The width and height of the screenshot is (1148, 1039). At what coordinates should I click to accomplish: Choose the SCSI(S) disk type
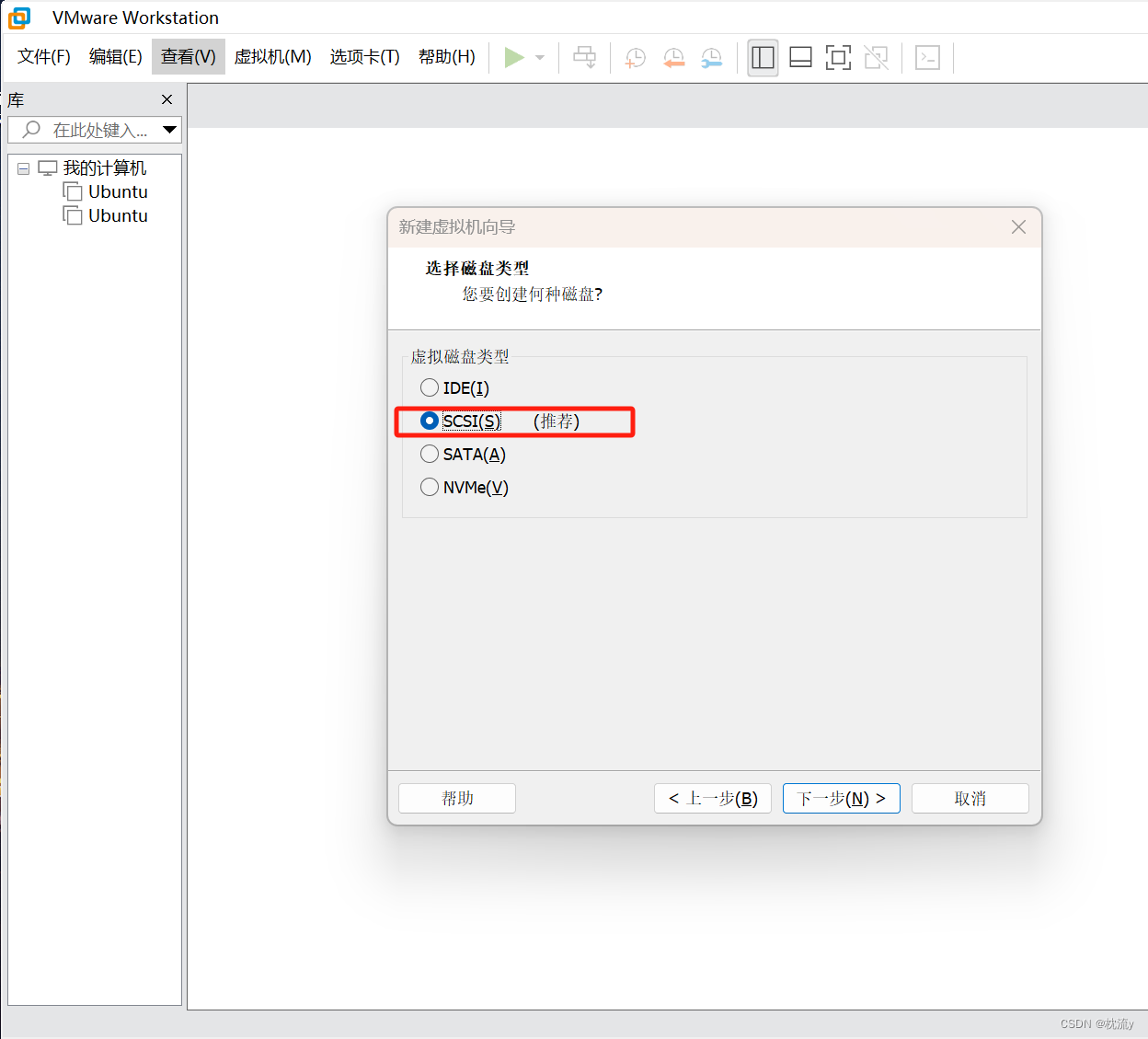pyautogui.click(x=461, y=421)
